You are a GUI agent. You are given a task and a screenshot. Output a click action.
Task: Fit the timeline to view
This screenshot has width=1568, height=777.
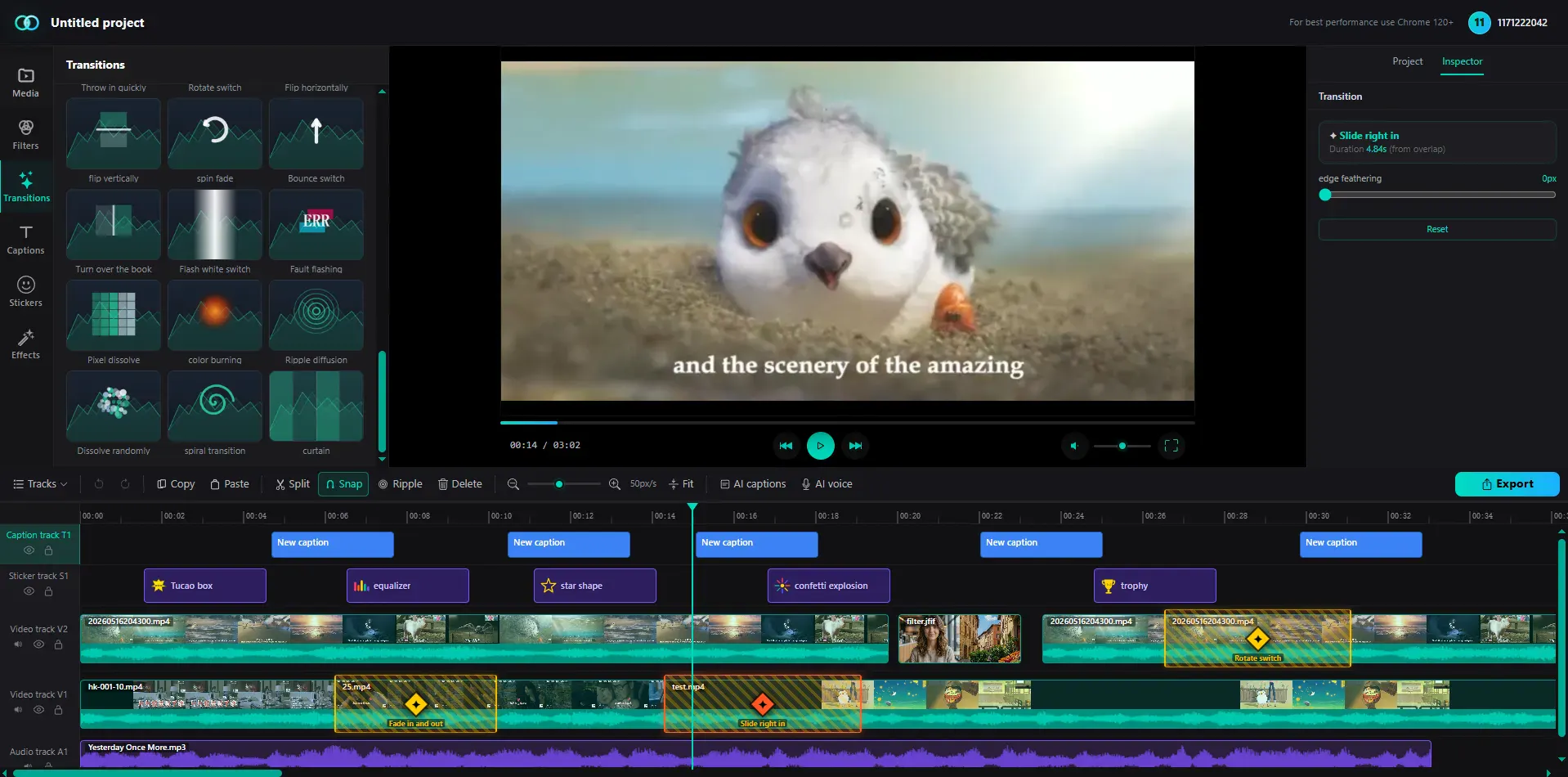[681, 484]
